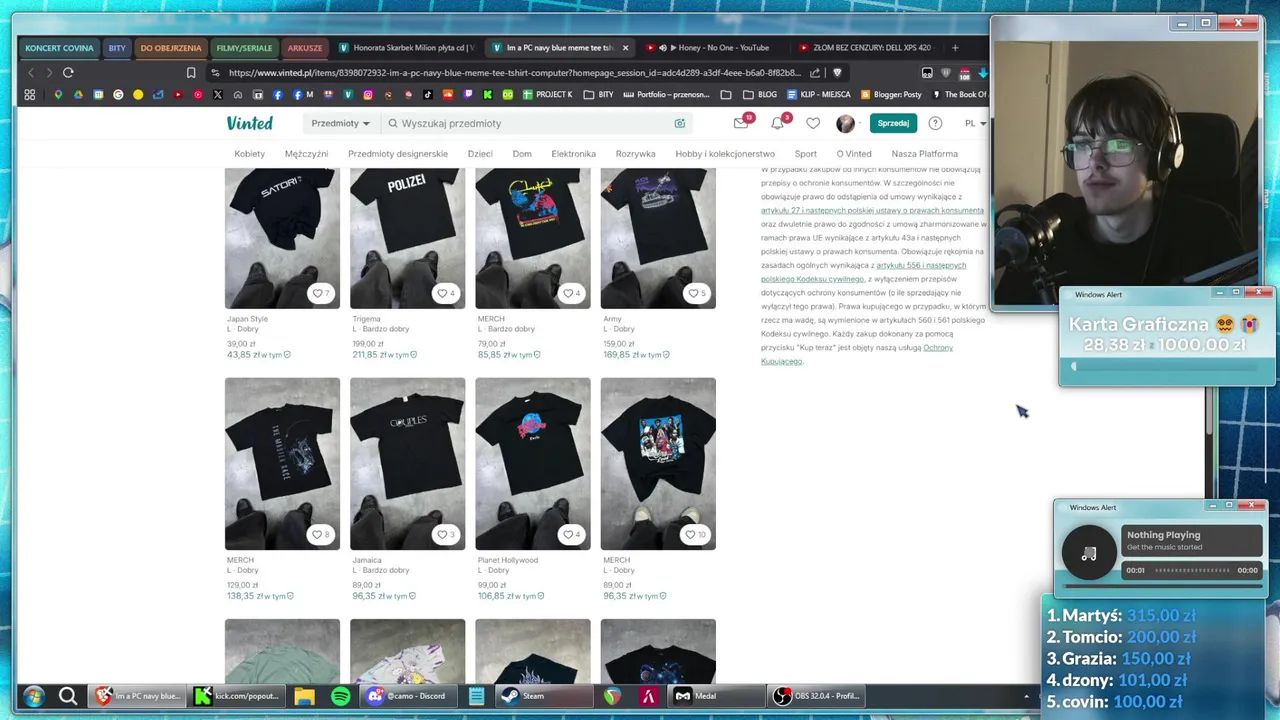Open the SATORI Japan Style shirt thumbnail

(x=282, y=238)
